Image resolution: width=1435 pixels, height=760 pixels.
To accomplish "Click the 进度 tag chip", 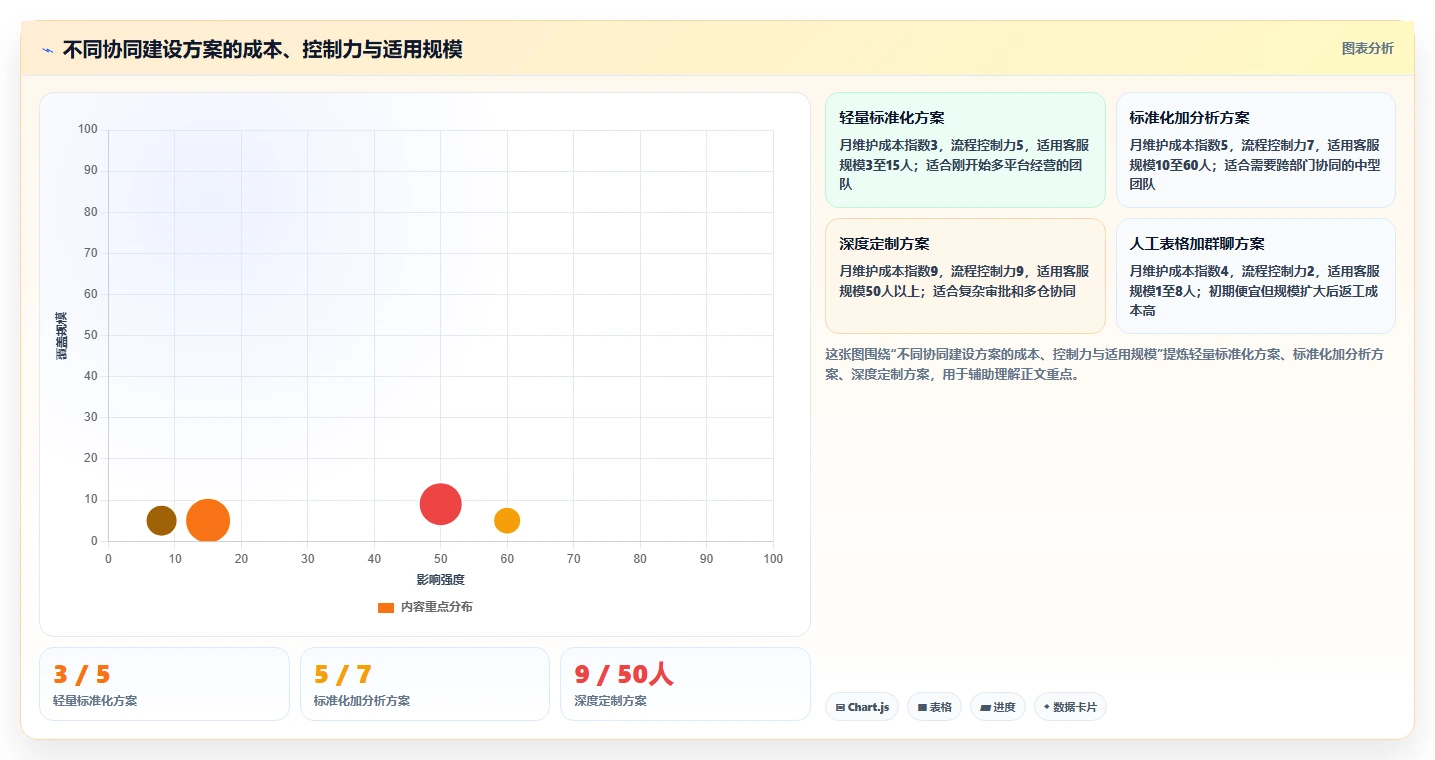I will coord(998,707).
